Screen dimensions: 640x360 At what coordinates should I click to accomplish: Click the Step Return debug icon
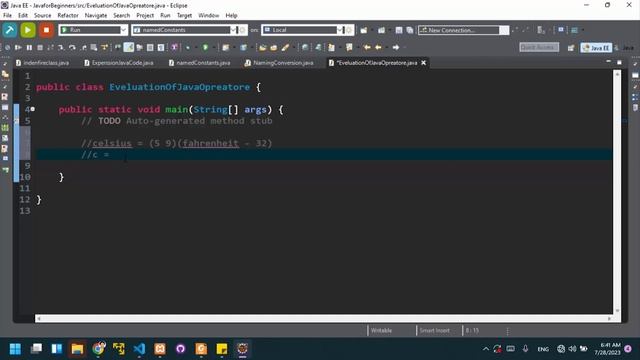coord(83,47)
